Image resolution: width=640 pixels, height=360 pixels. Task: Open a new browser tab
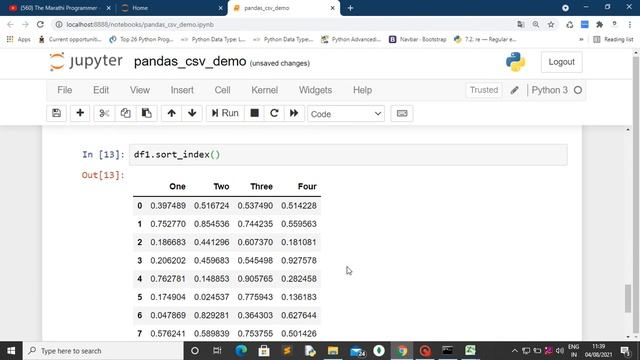[x=350, y=8]
